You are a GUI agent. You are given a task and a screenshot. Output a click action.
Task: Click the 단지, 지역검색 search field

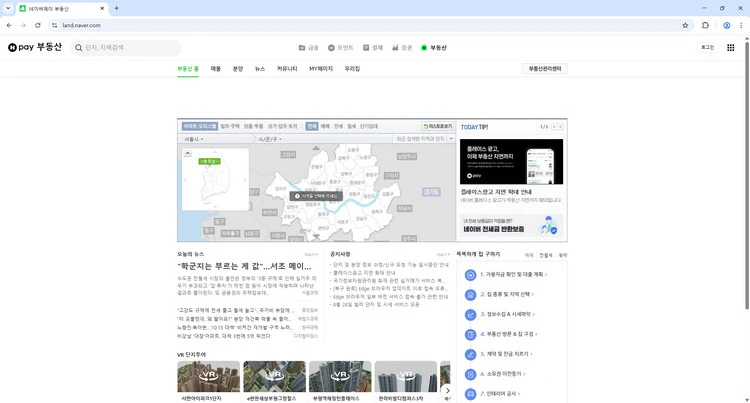coord(128,47)
